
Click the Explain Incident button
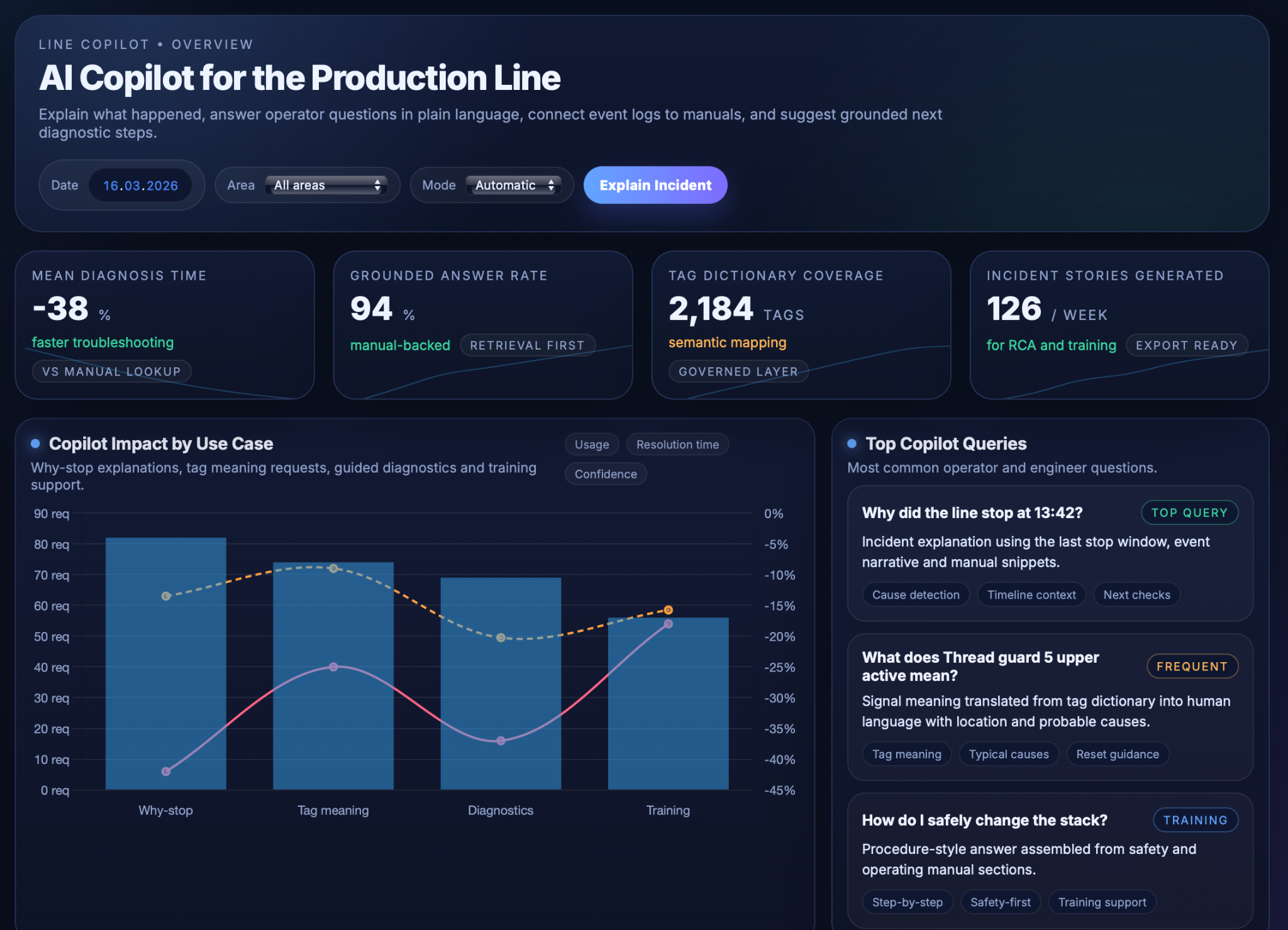(x=655, y=185)
